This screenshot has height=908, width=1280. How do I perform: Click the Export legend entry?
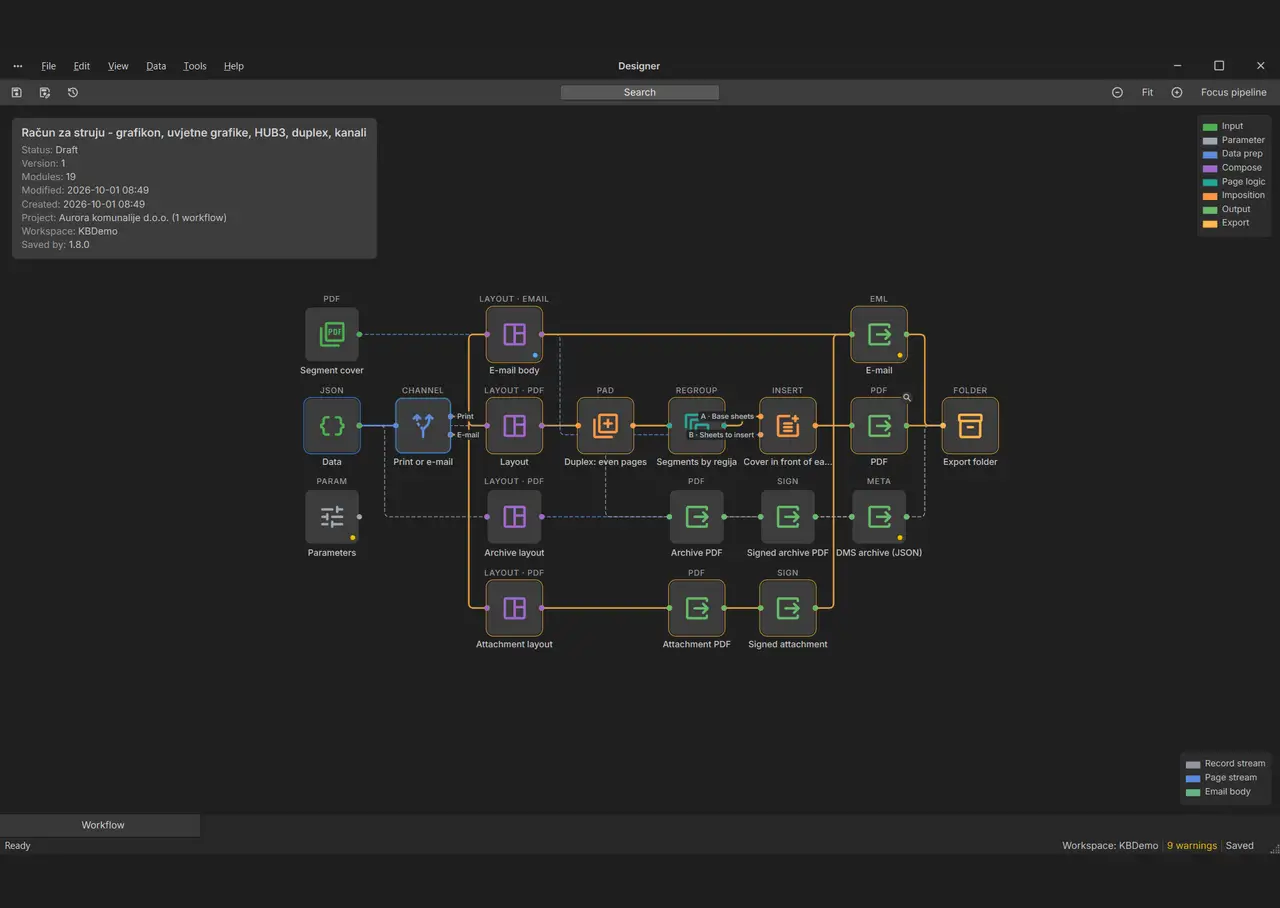pos(1226,223)
